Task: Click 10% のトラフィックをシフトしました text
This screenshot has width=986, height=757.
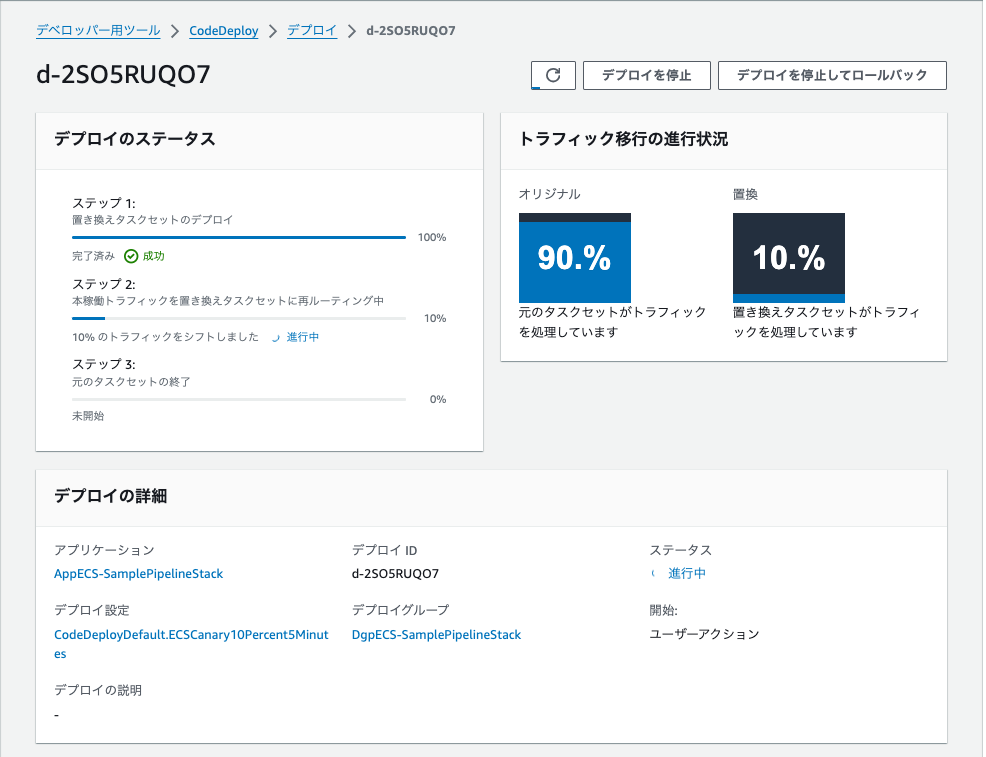Action: coord(165,337)
